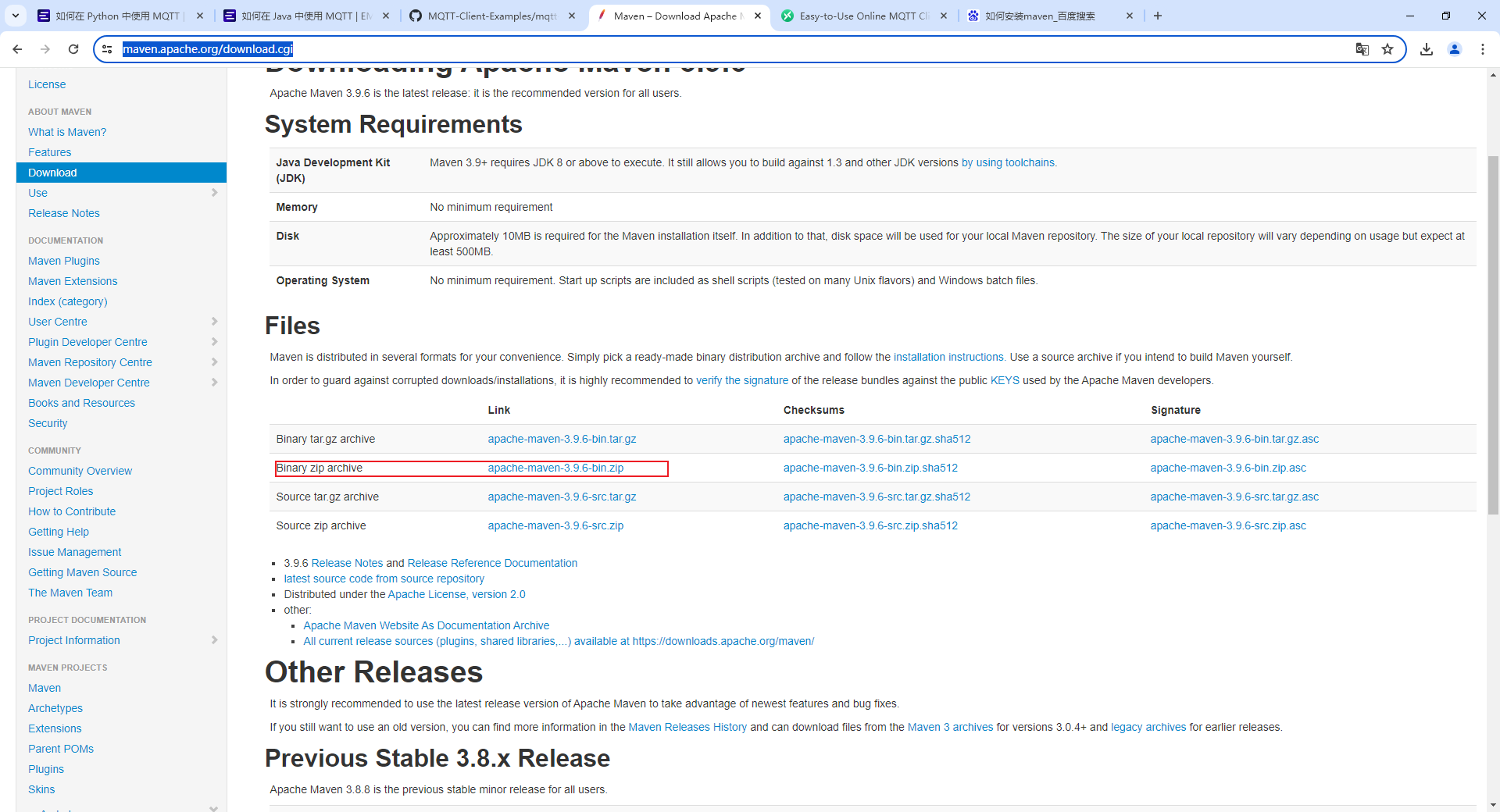
Task: Select the Download sidebar item
Action: 121,173
